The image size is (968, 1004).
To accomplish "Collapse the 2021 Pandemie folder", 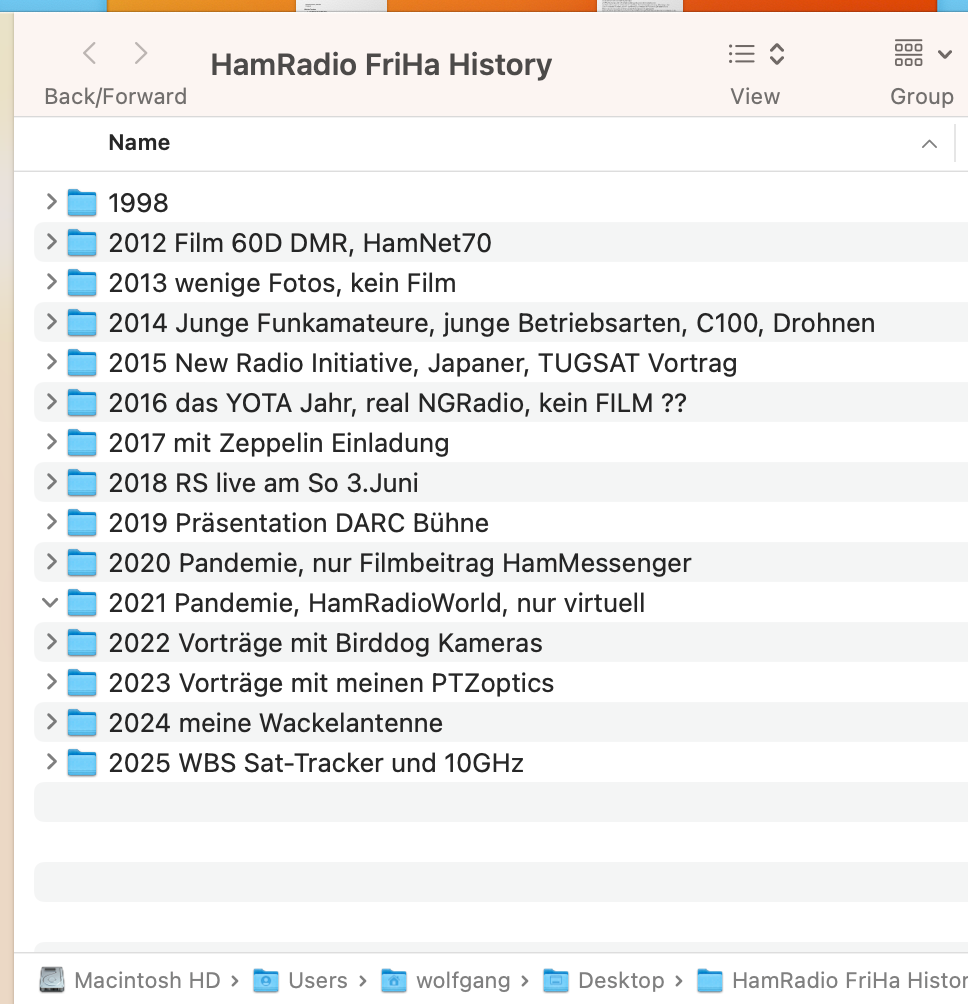I will (50, 603).
